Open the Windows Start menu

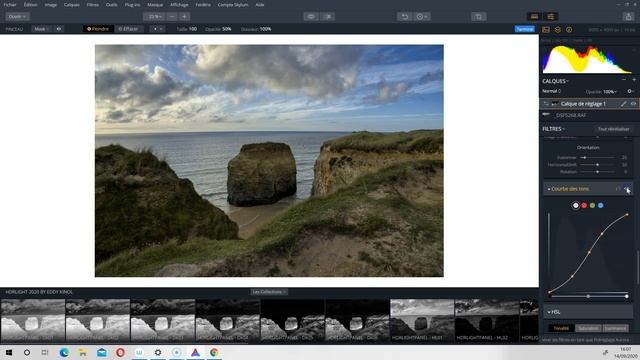pyautogui.click(x=9, y=352)
